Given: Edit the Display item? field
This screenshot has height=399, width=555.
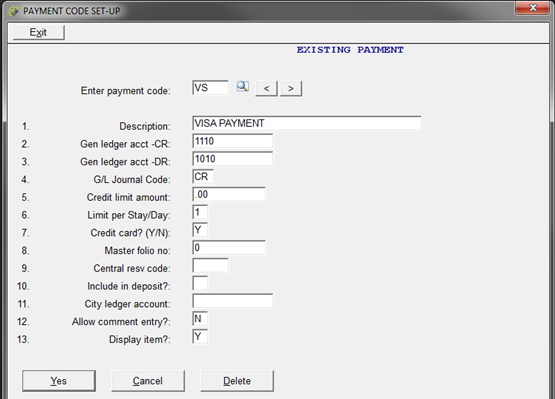Looking at the screenshot, I should coord(200,336).
